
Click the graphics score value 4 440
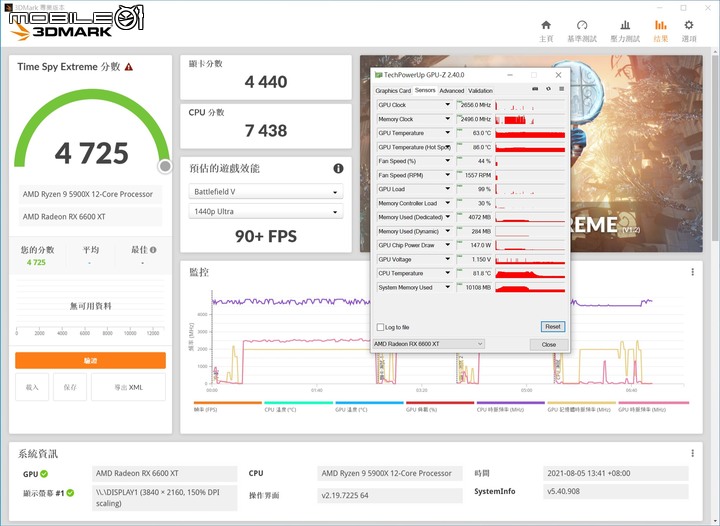coord(266,82)
